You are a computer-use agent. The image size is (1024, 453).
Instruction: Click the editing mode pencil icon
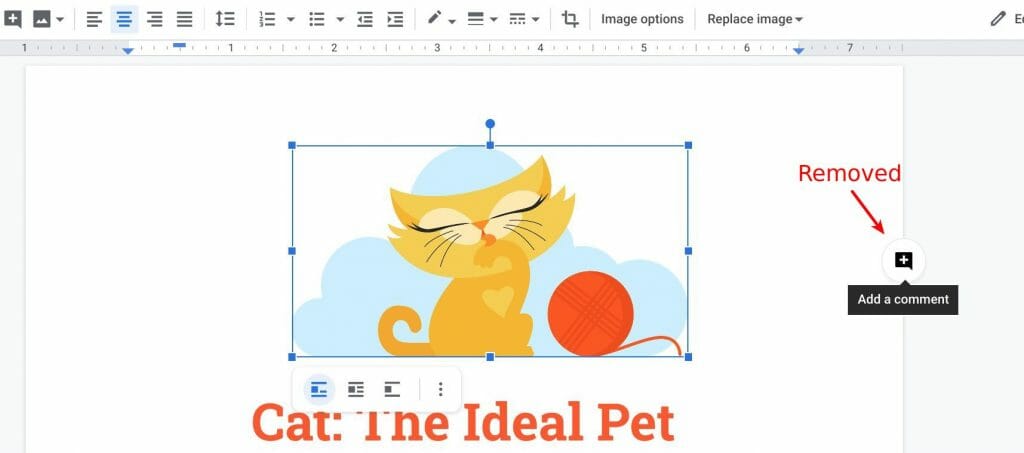997,19
